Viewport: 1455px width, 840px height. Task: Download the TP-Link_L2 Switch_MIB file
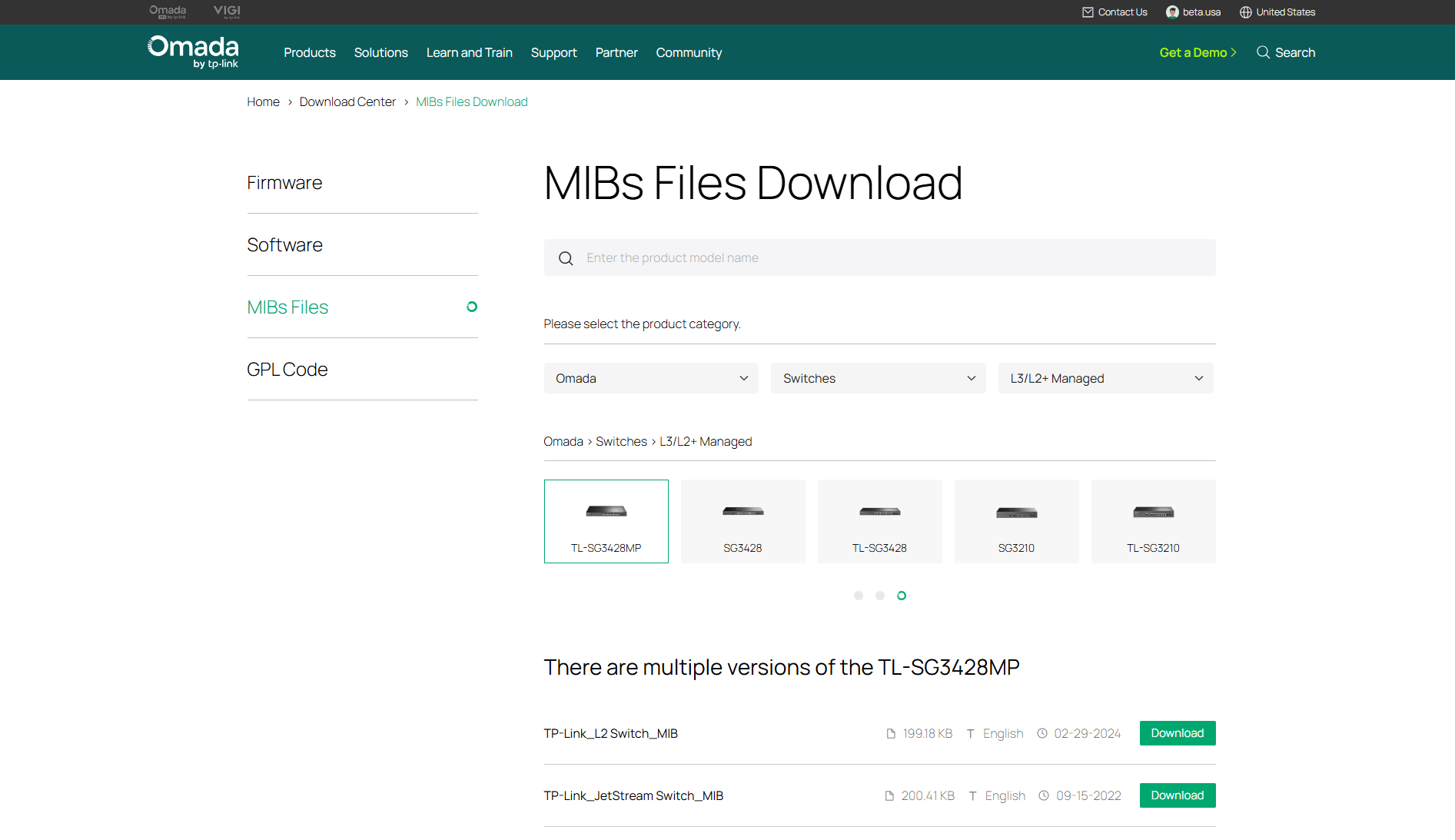pos(1178,733)
